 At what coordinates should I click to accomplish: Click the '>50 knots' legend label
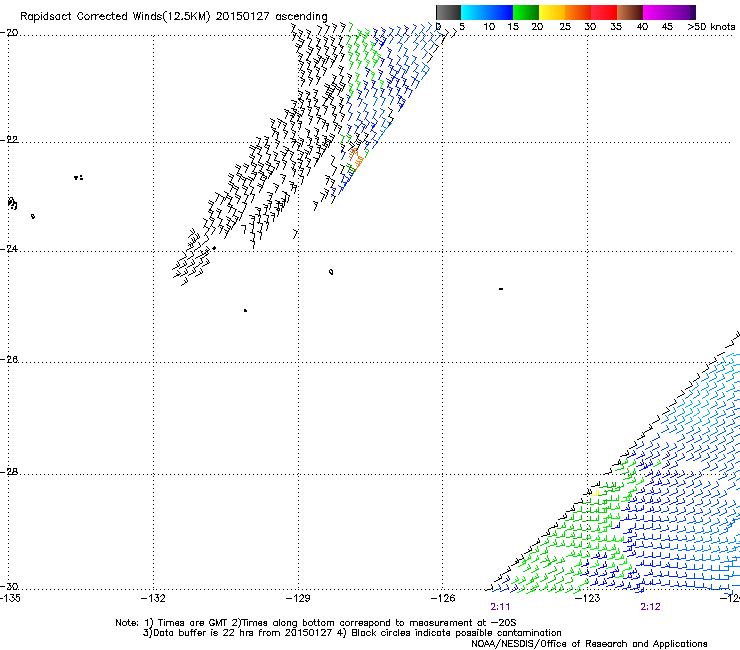point(711,27)
